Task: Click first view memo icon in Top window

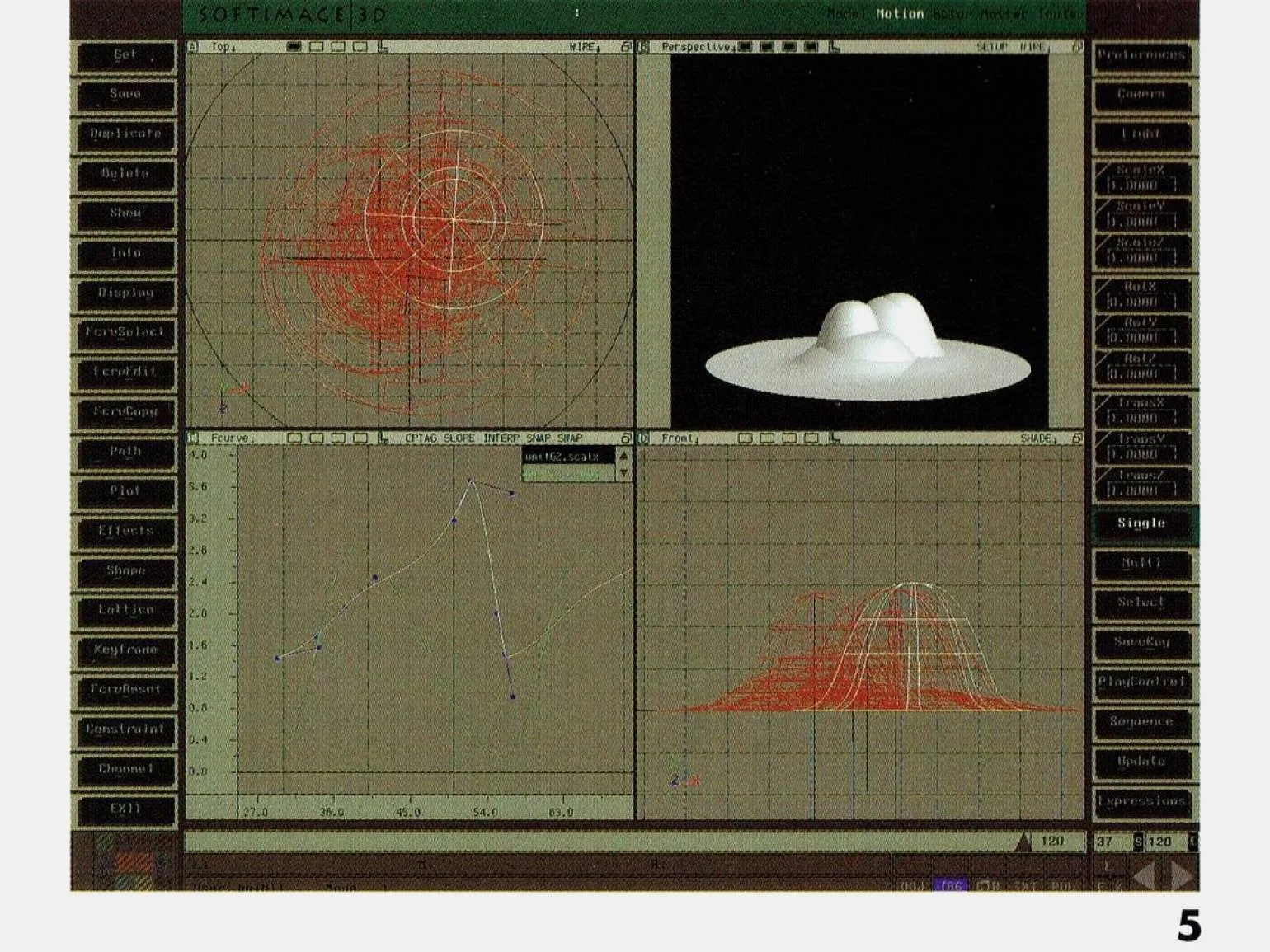Action: [294, 47]
